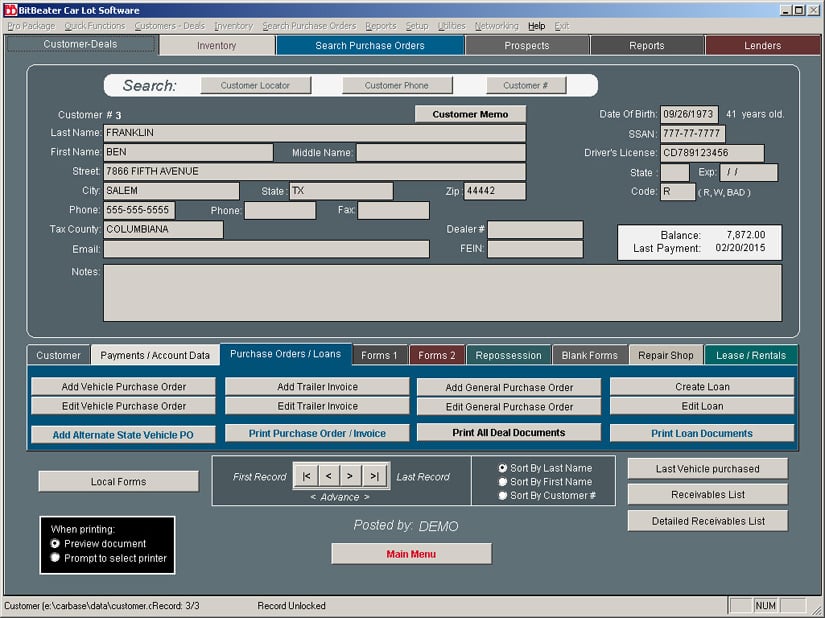
Task: Open the Inventory menu
Action: tap(234, 26)
